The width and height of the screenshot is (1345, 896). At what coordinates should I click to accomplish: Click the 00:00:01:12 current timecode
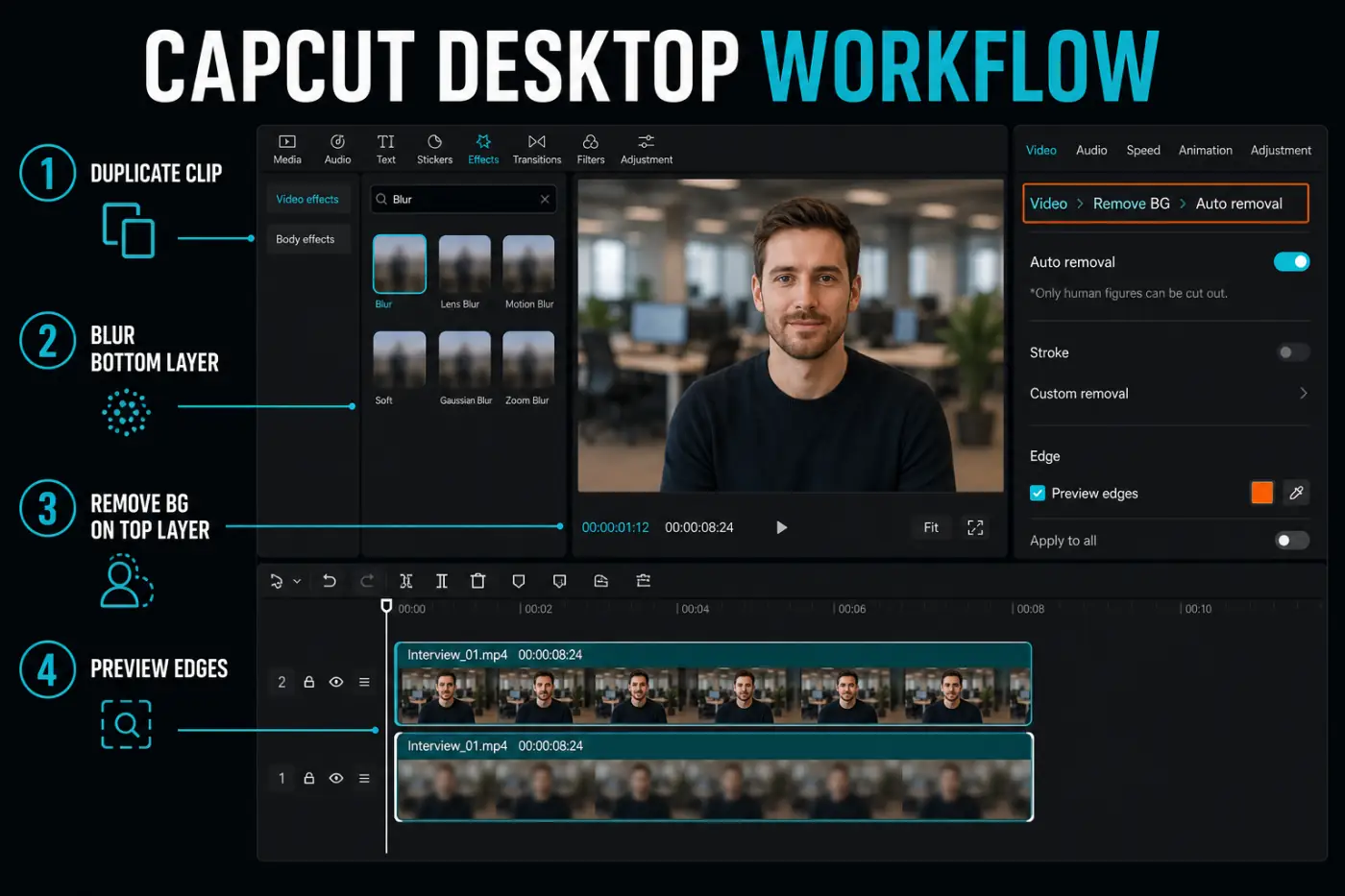pos(615,527)
